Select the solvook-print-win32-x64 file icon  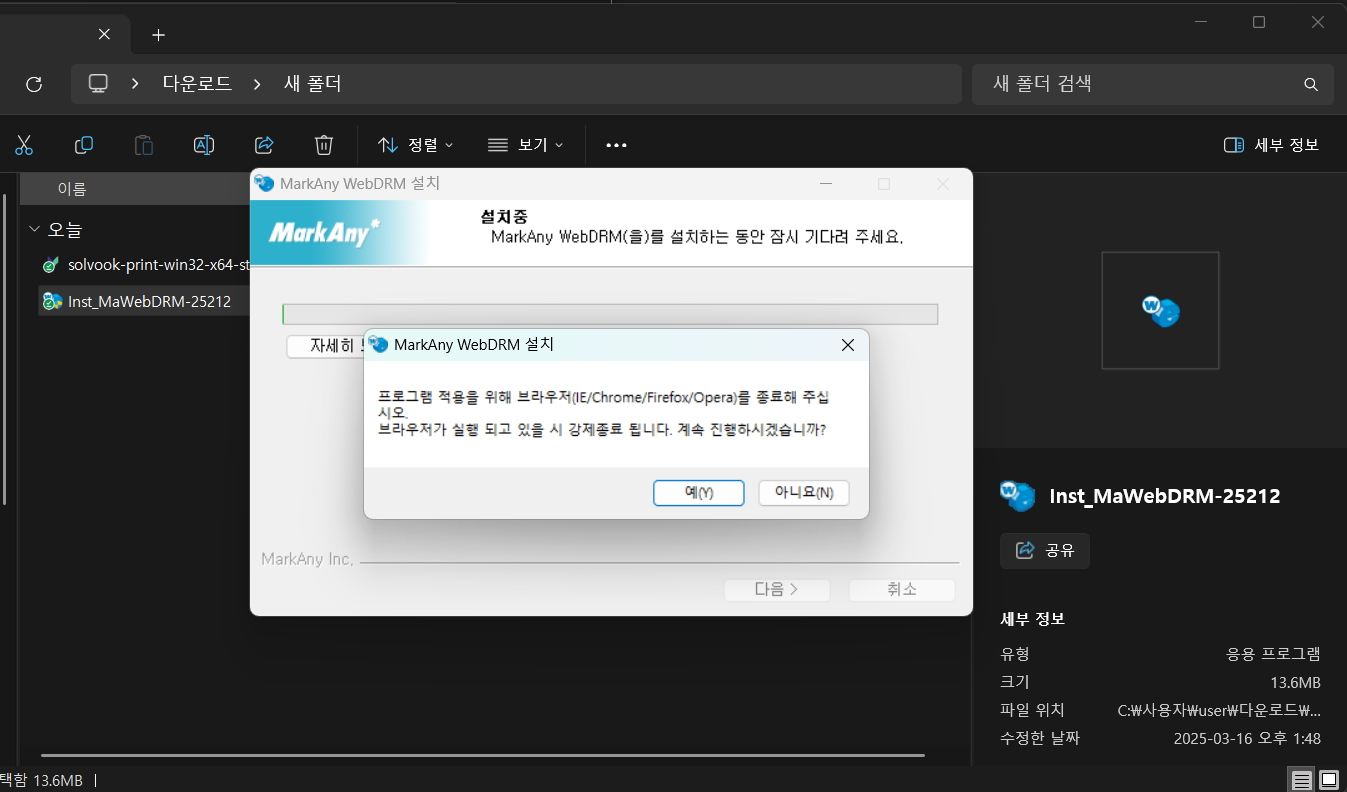(x=51, y=265)
